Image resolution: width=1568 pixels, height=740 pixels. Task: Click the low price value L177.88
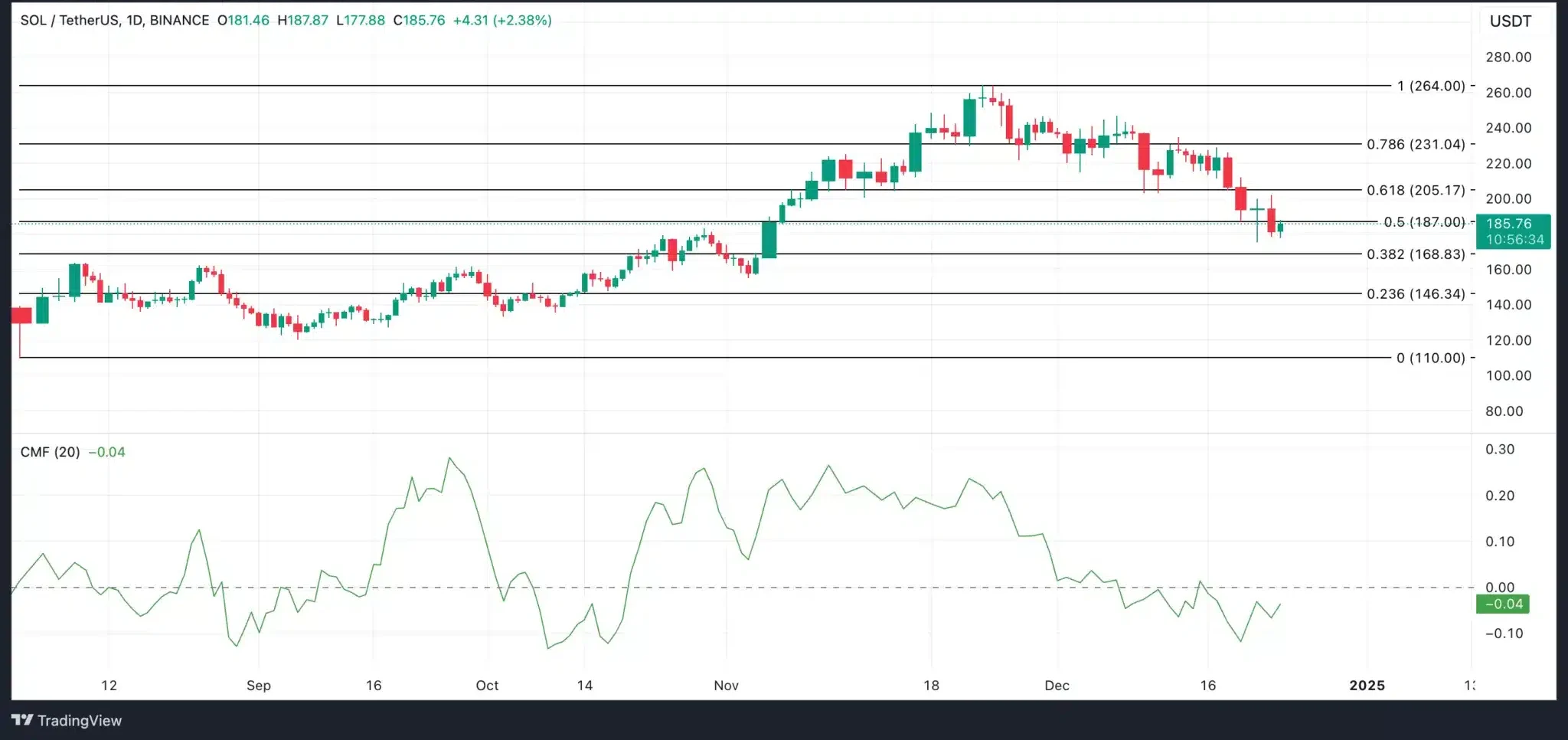(361, 21)
